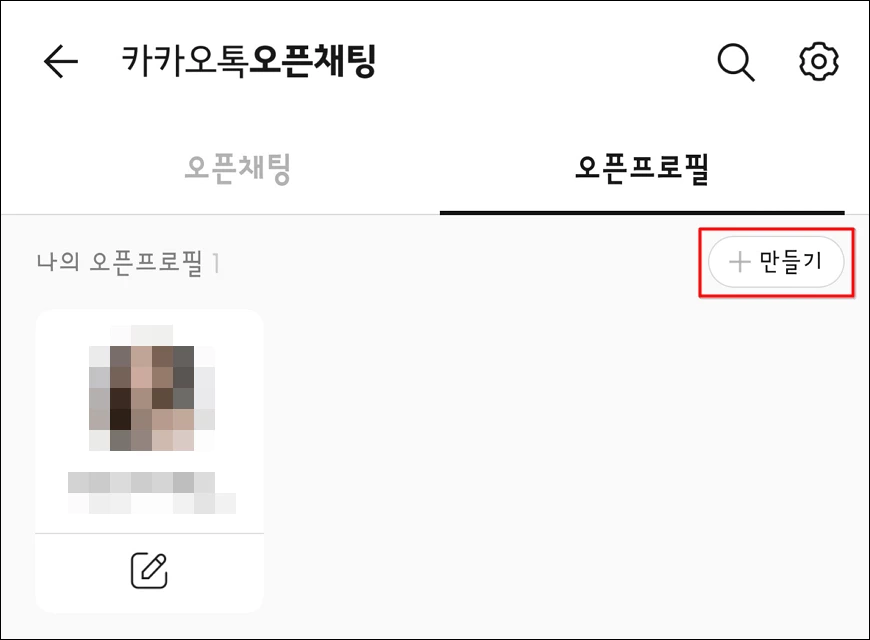Open search with the magnifier icon
This screenshot has width=870, height=640.
pos(736,62)
